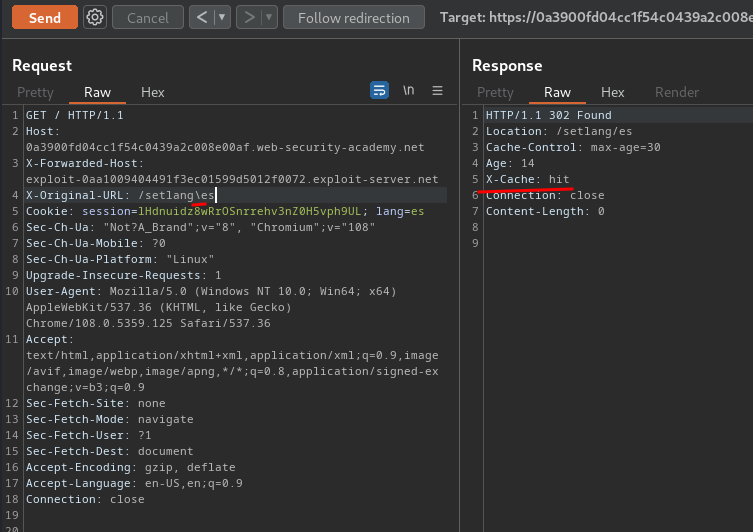
Task: Click the exploit-server.net host value
Action: tap(232, 179)
